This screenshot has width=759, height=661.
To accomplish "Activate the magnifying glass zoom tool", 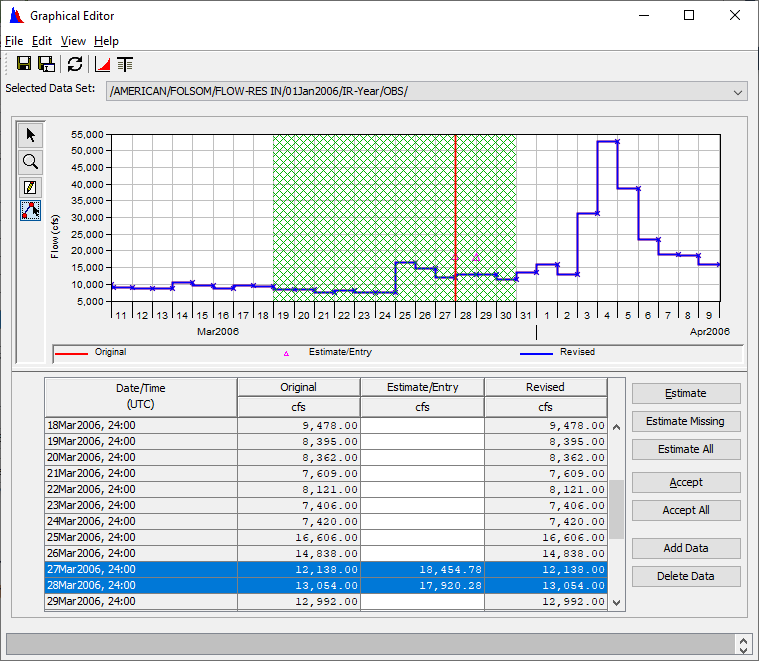I will pos(30,161).
